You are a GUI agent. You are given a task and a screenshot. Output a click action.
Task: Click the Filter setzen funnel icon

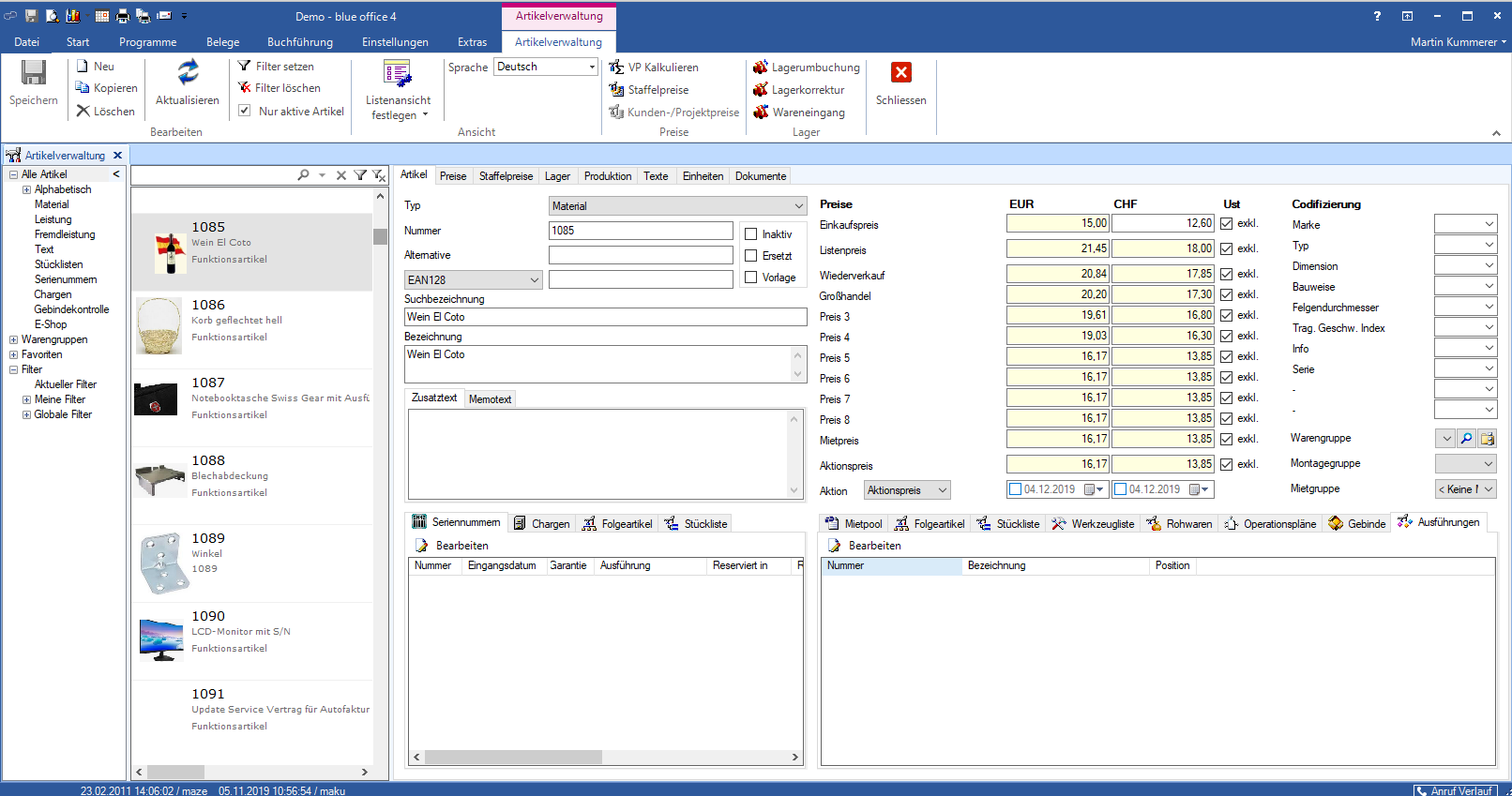point(245,67)
